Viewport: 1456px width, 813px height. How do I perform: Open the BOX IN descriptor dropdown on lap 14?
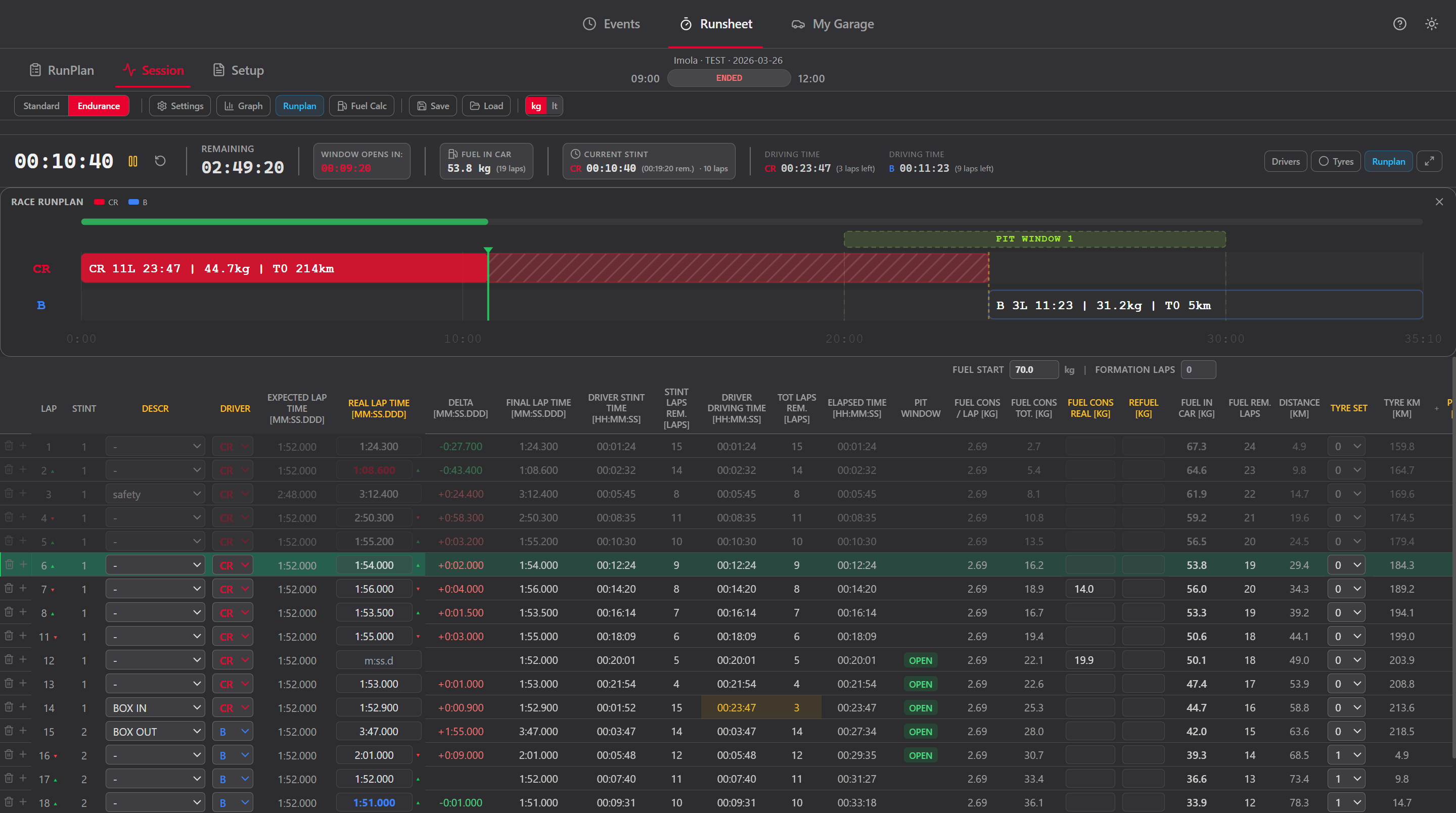point(154,707)
